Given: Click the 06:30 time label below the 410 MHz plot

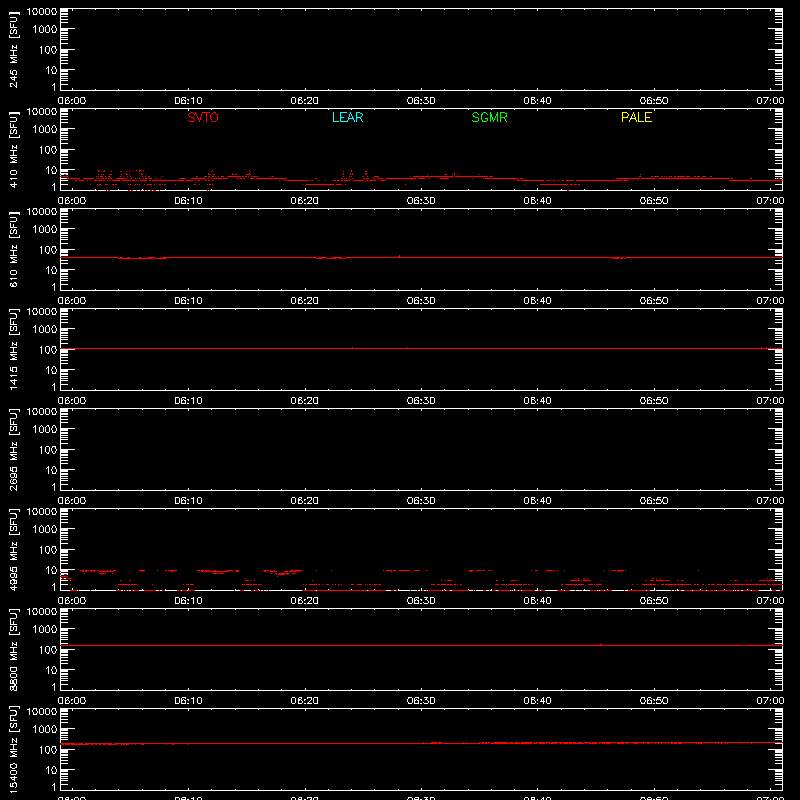Looking at the screenshot, I should click(x=421, y=201).
